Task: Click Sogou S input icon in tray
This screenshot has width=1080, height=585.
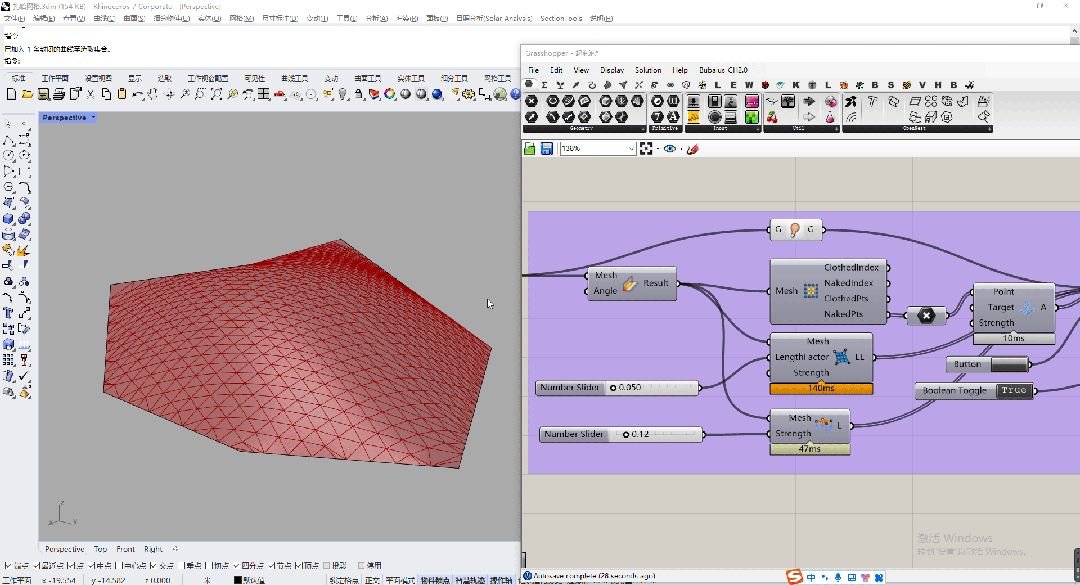Action: (x=795, y=577)
